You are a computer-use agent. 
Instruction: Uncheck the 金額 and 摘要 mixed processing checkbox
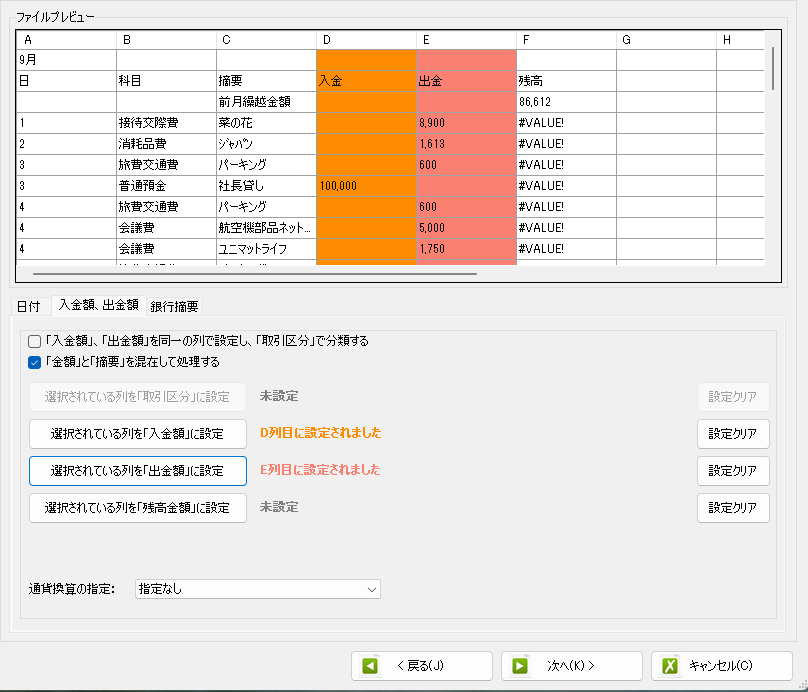point(35,362)
